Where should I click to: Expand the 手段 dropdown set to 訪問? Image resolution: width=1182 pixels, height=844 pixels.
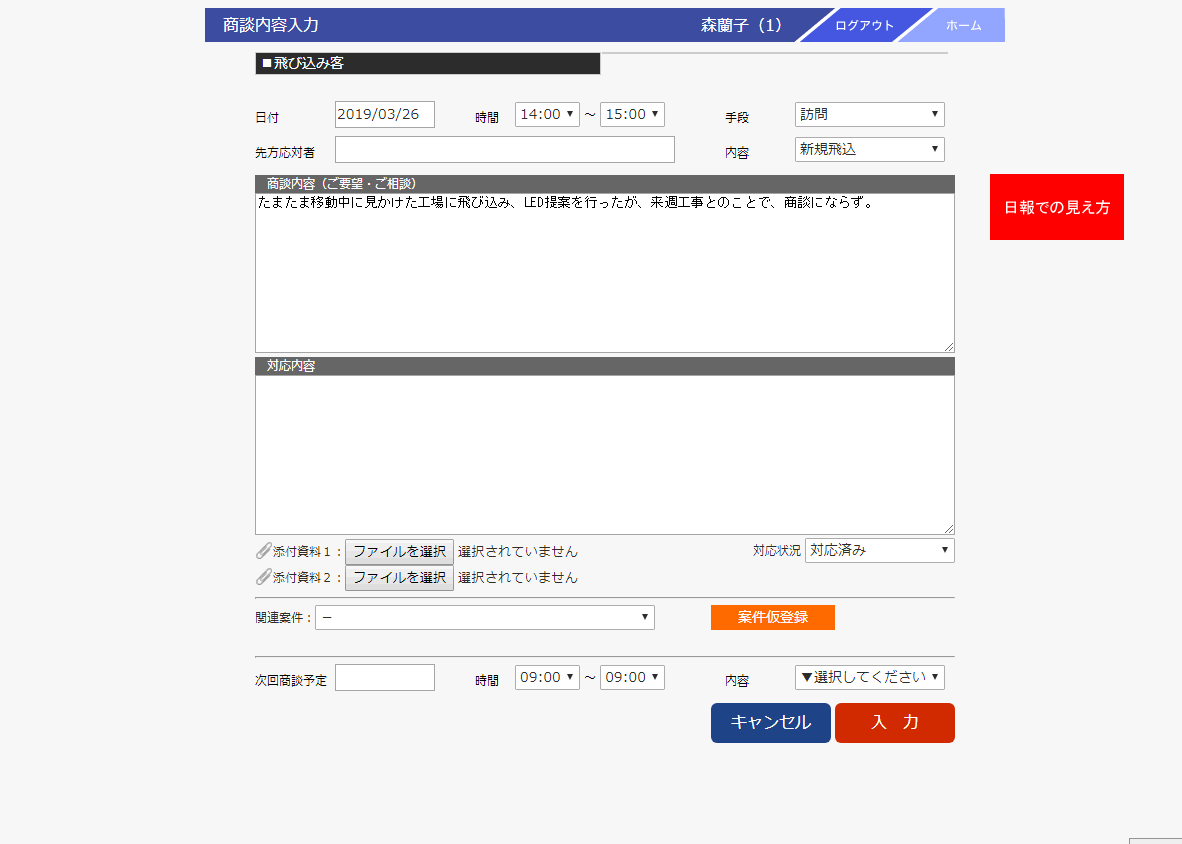[x=869, y=115]
